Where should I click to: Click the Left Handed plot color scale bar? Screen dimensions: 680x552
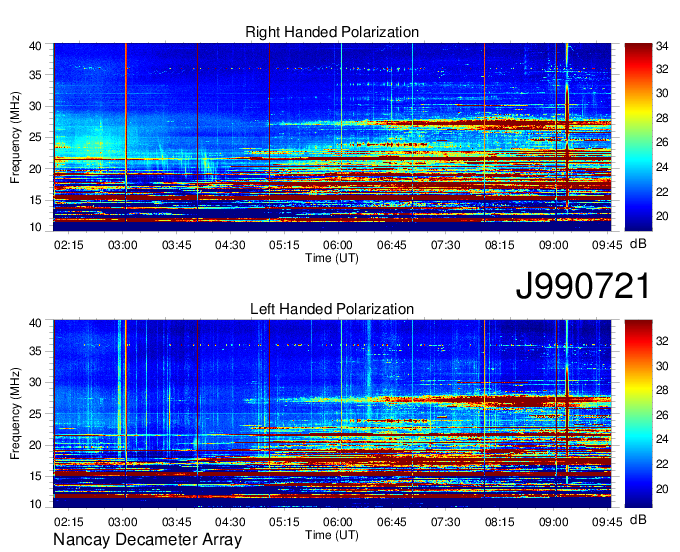click(x=638, y=414)
